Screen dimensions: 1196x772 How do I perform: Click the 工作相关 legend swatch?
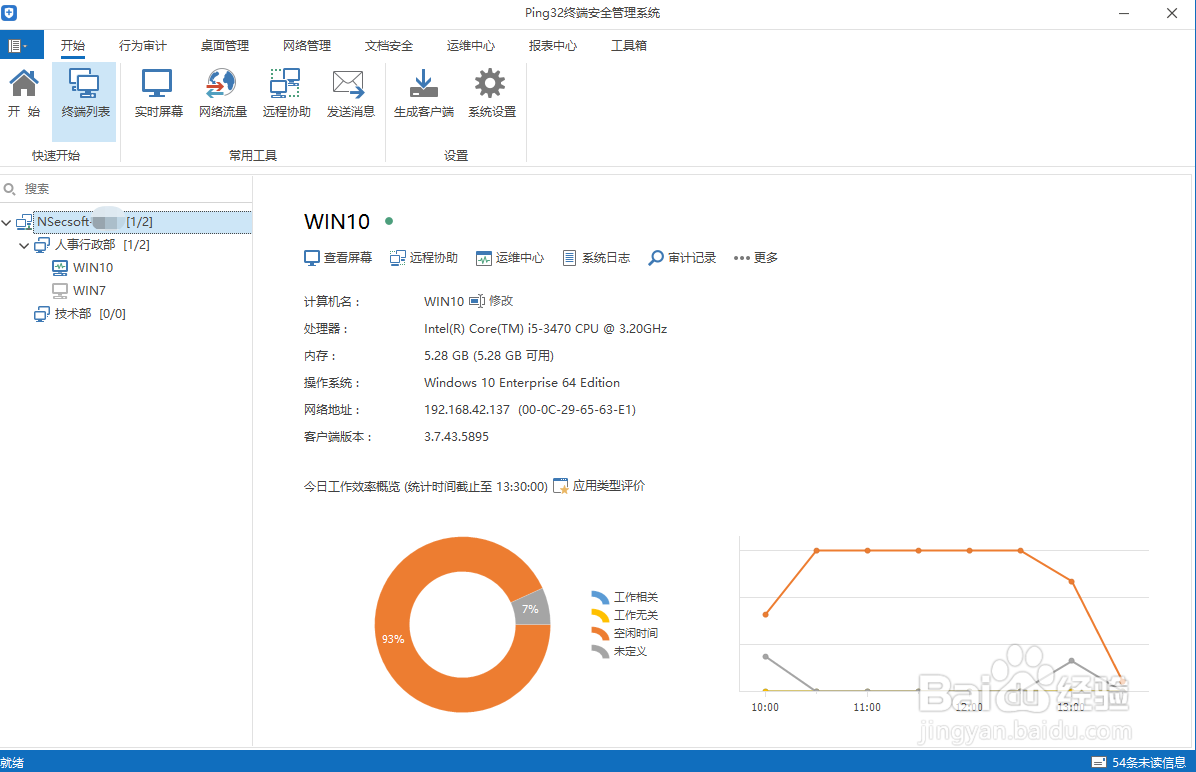pyautogui.click(x=600, y=597)
